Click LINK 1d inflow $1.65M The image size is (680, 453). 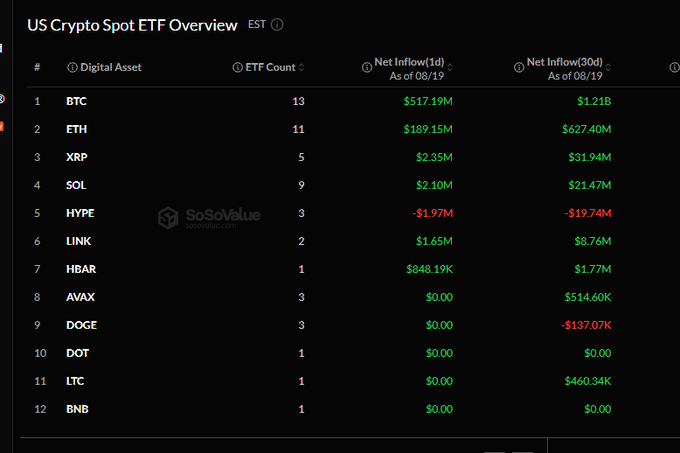coord(434,241)
